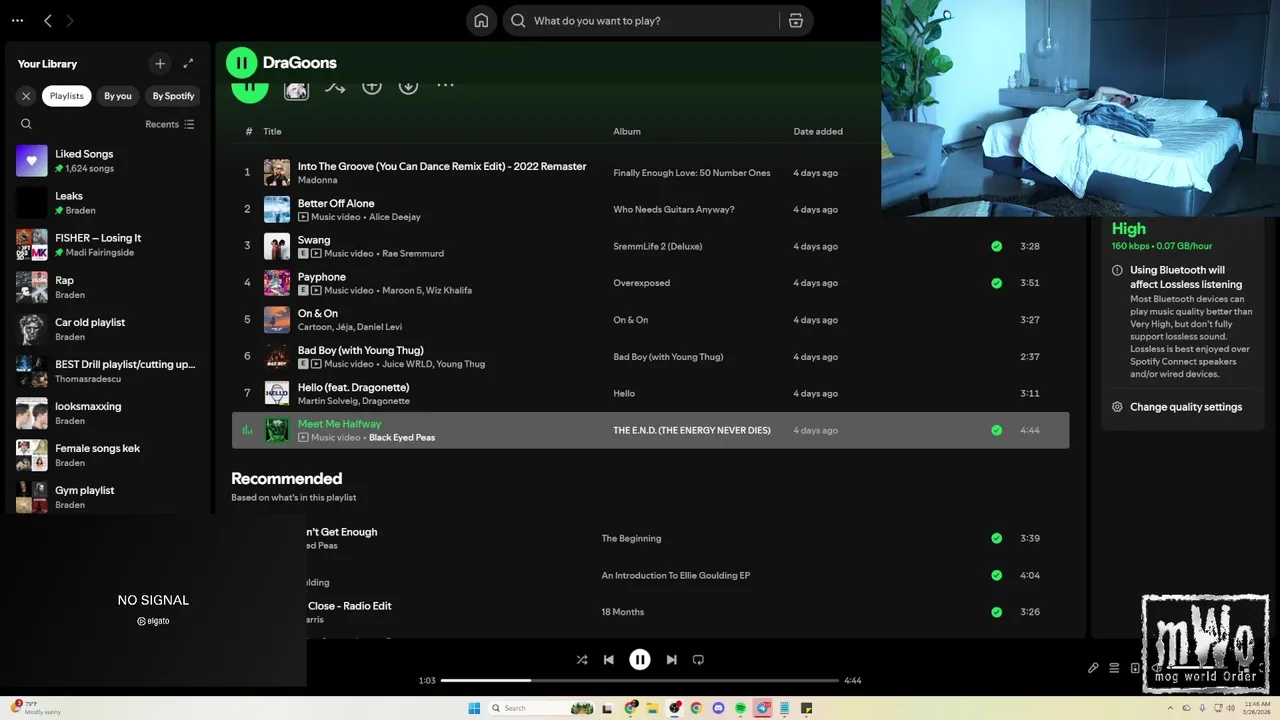Enable playlist shuffle in DraGoons action row
Screen dimensions: 1280x720
point(335,87)
